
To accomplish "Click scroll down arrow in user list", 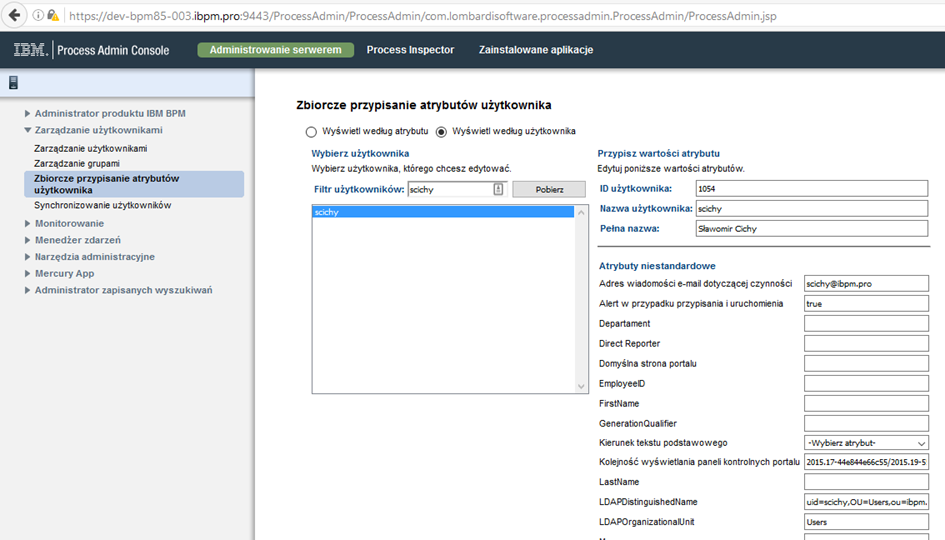I will click(581, 386).
